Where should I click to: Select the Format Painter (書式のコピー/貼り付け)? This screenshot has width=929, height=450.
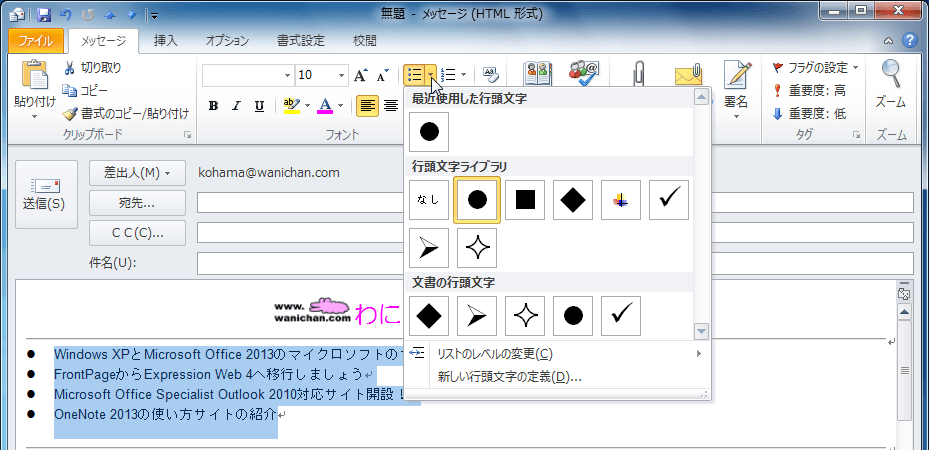point(126,113)
